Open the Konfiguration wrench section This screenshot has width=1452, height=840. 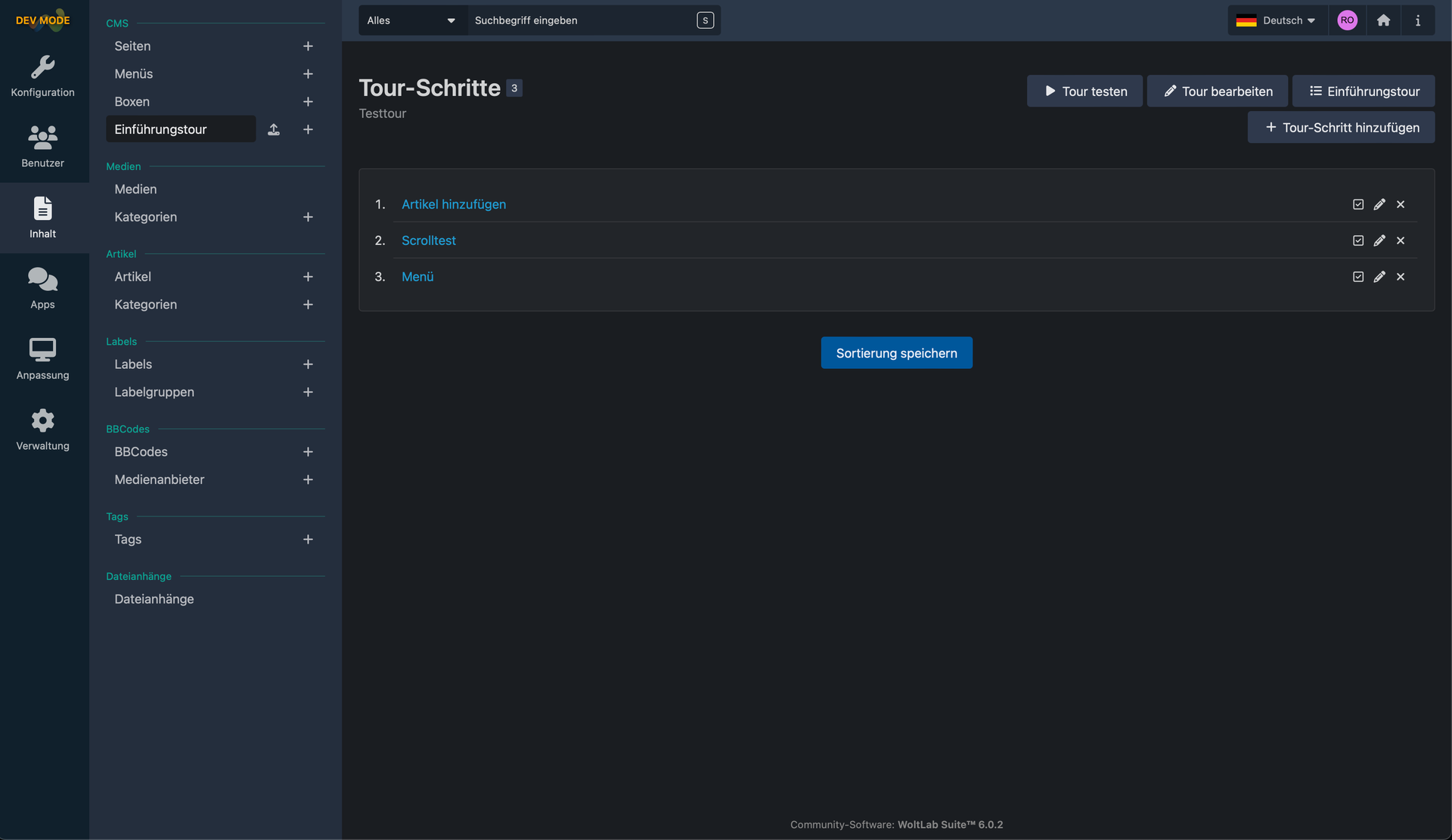pyautogui.click(x=43, y=76)
